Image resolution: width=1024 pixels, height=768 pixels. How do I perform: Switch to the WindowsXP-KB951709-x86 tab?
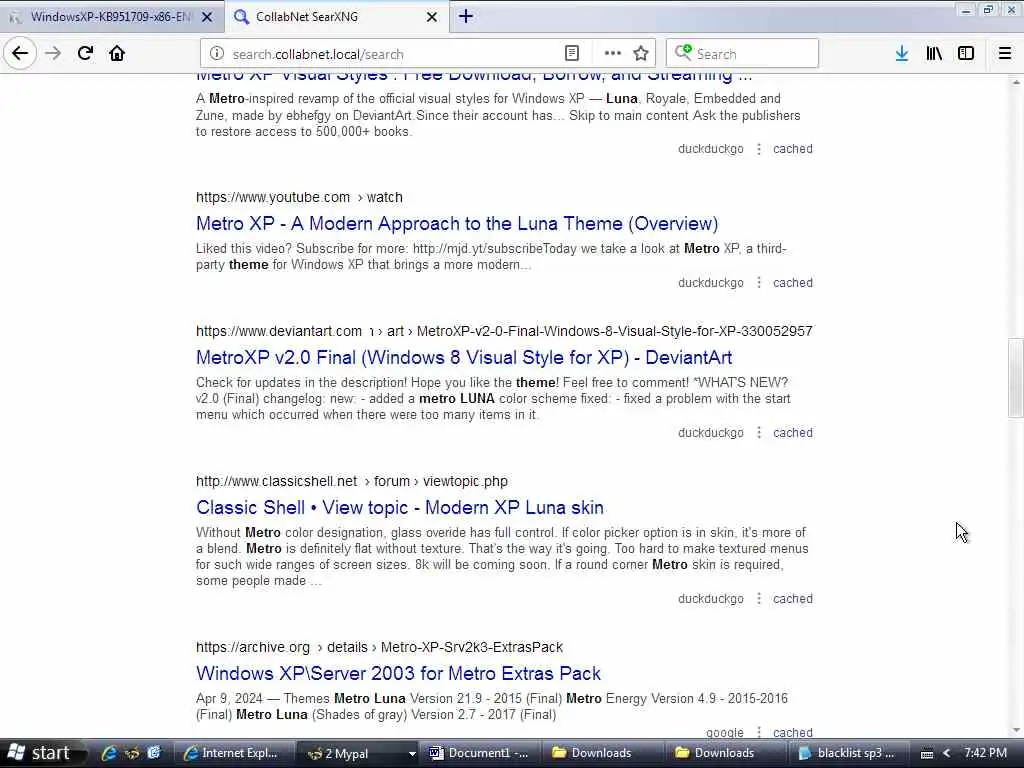point(111,17)
